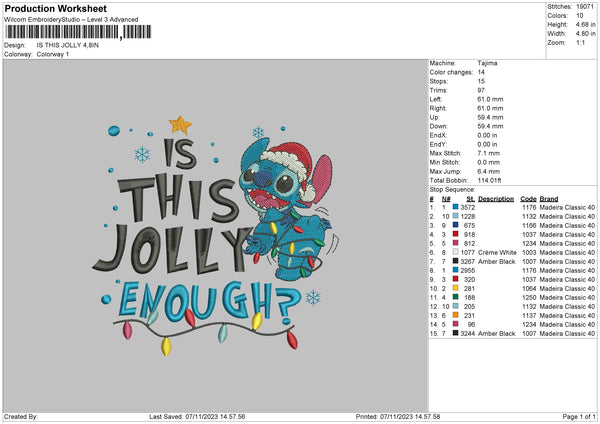600x424 pixels.
Task: Click the Code column header
Action: 528,199
